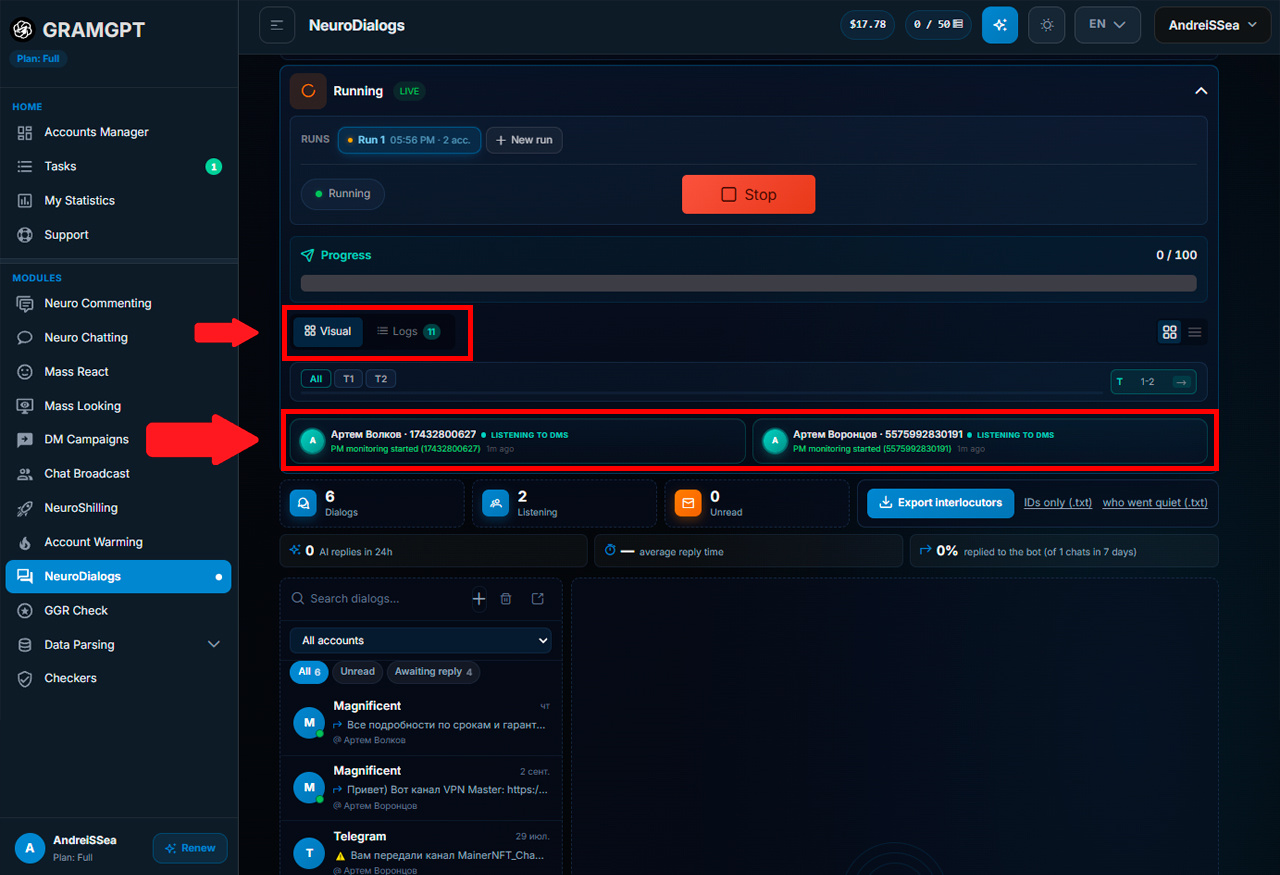Click the DM Campaigns message icon
The height and width of the screenshot is (875, 1280).
pyautogui.click(x=25, y=440)
